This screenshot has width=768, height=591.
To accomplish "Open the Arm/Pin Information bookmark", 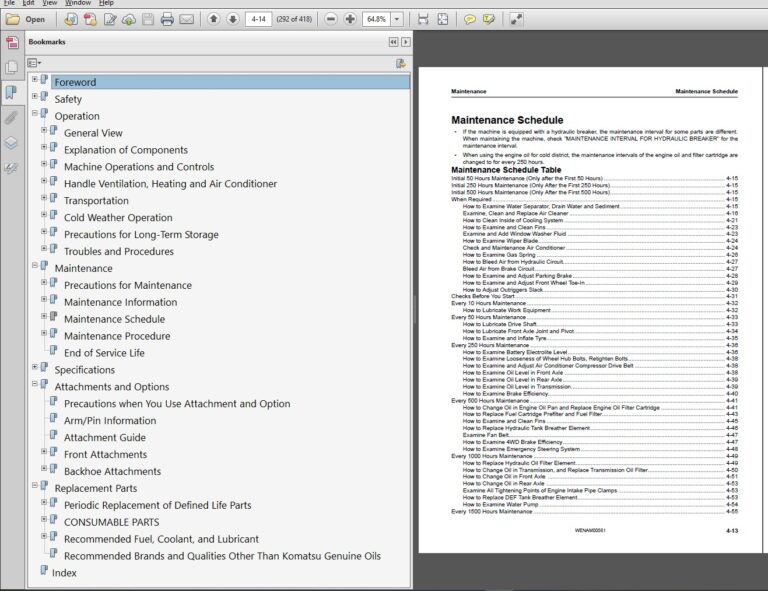I will coord(110,421).
